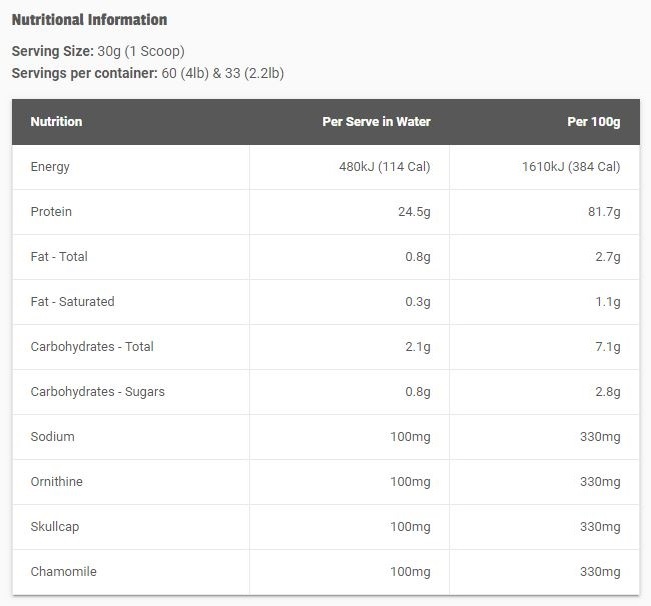Click the 1610kJ (384 Cal) value
This screenshot has height=606, width=651.
[x=571, y=167]
